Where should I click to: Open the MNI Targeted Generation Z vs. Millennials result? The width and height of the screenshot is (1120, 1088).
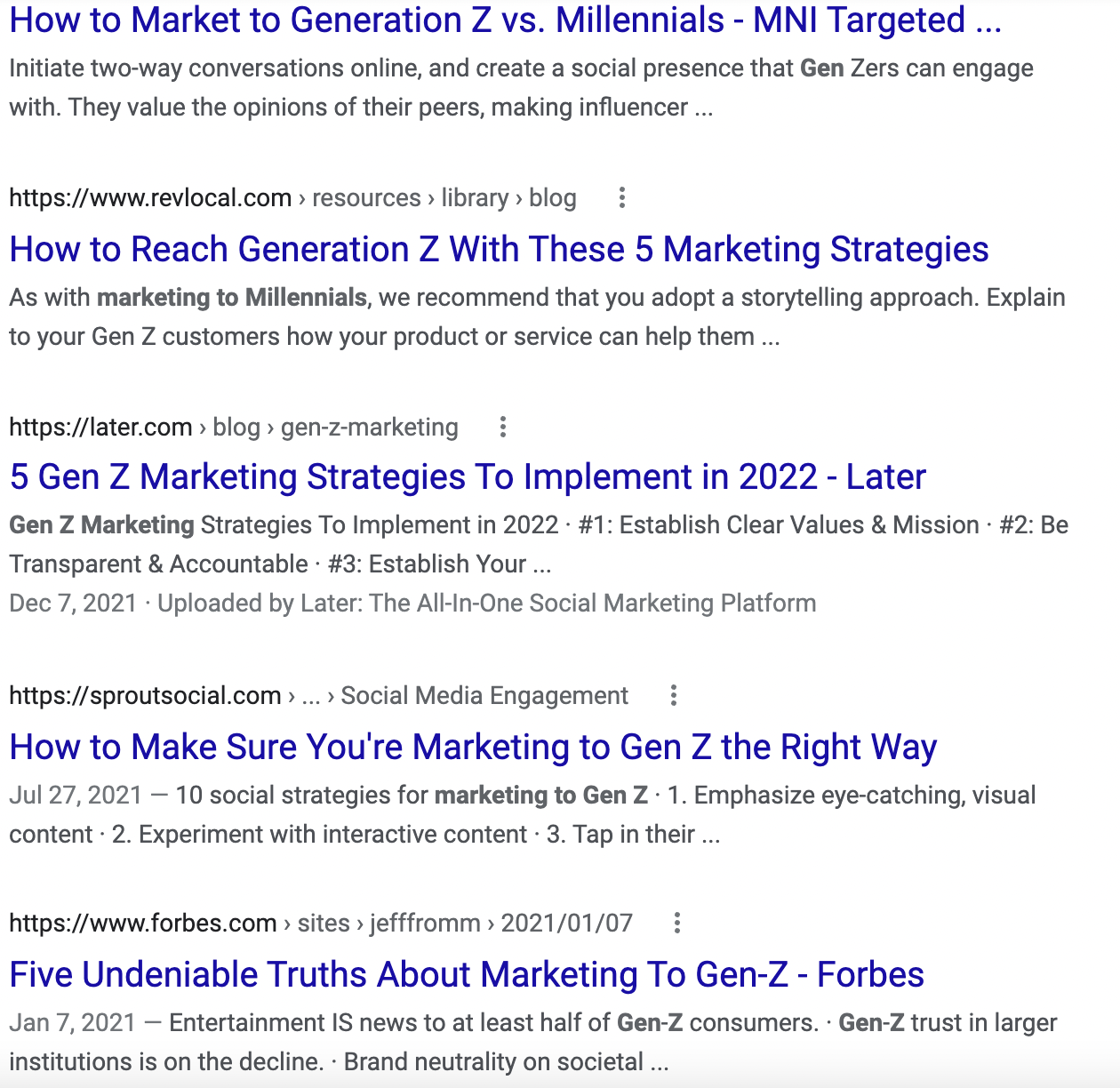coord(505,20)
